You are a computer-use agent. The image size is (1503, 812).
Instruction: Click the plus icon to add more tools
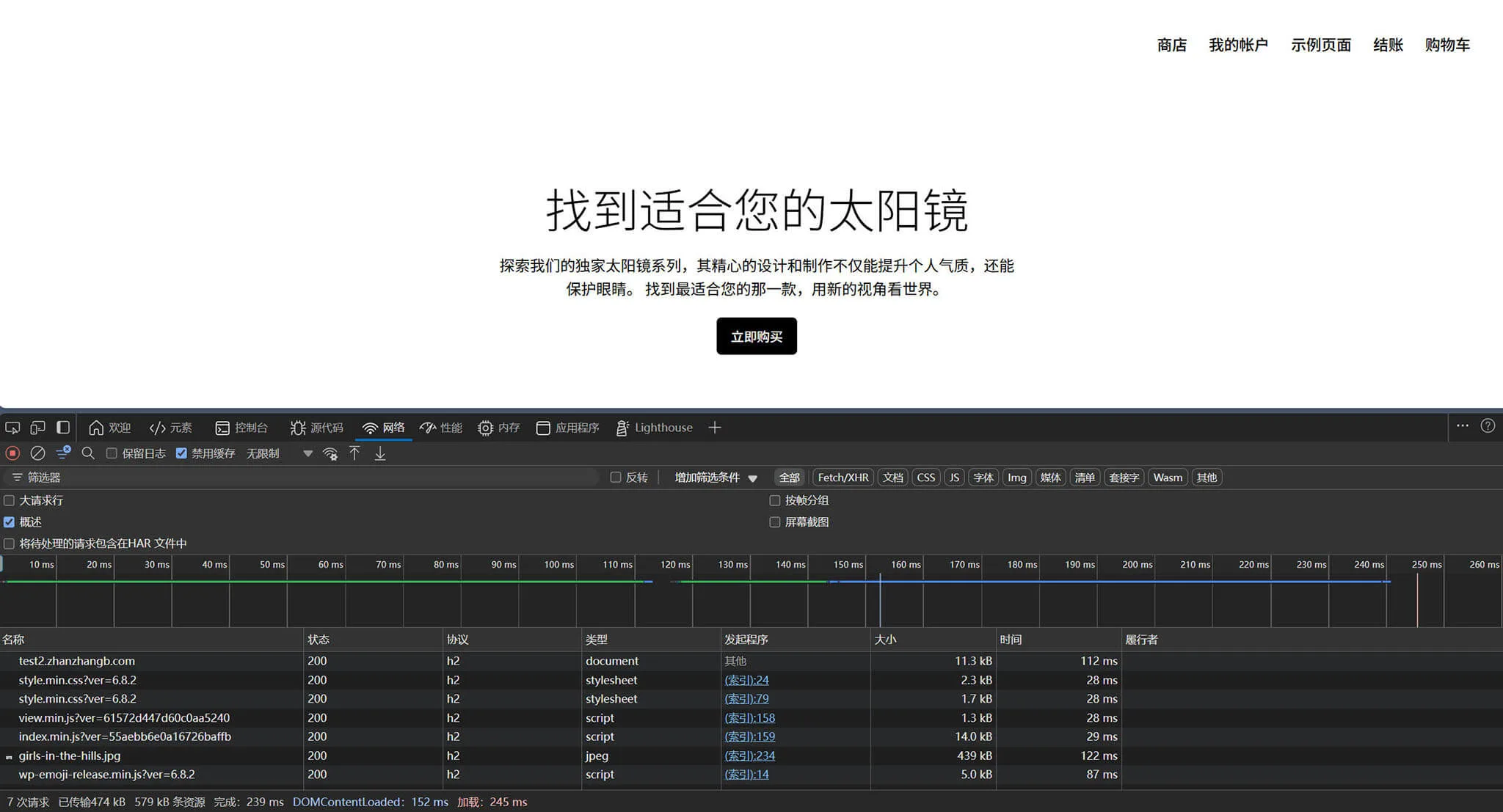click(x=715, y=428)
